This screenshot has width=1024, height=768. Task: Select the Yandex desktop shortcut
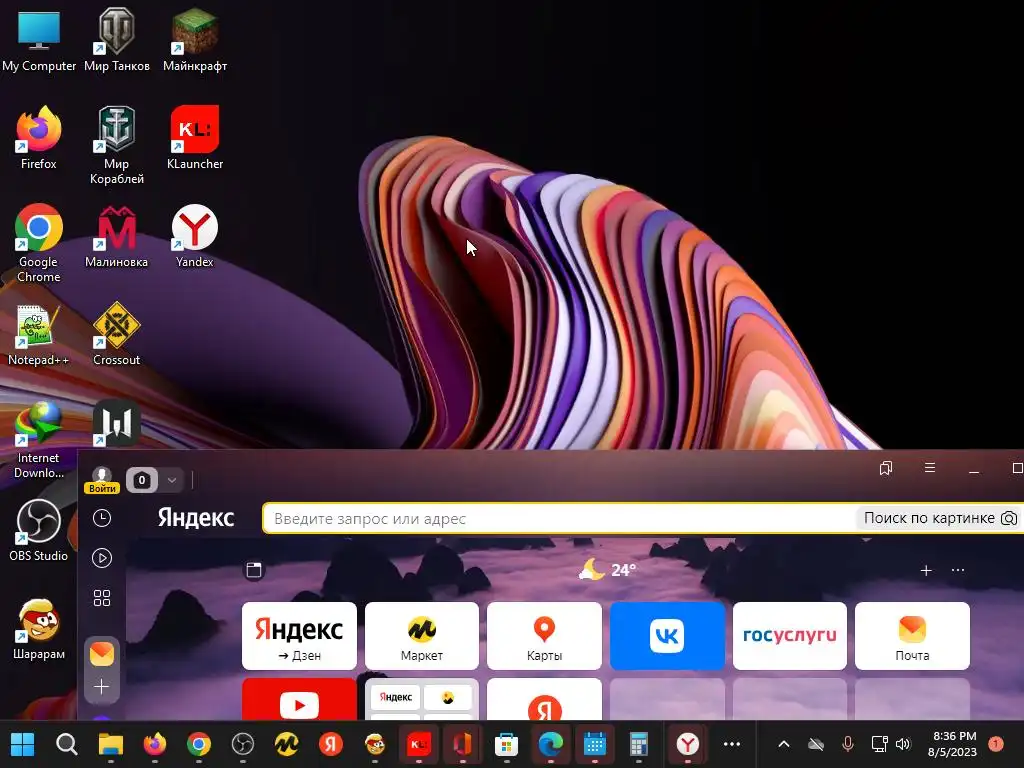point(195,236)
